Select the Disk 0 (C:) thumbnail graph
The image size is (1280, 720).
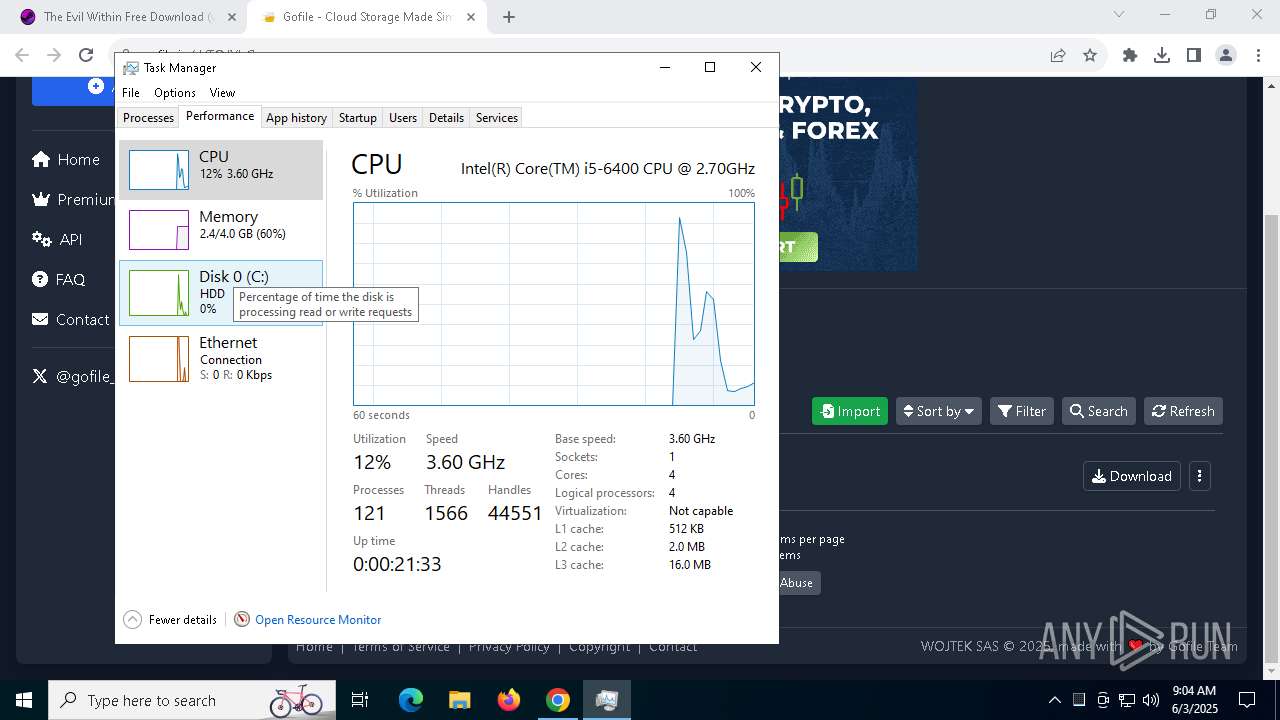[159, 293]
